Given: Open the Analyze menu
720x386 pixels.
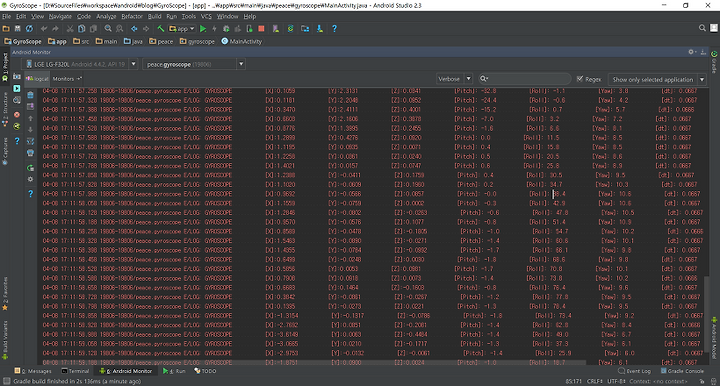Looking at the screenshot, I should tap(106, 16).
